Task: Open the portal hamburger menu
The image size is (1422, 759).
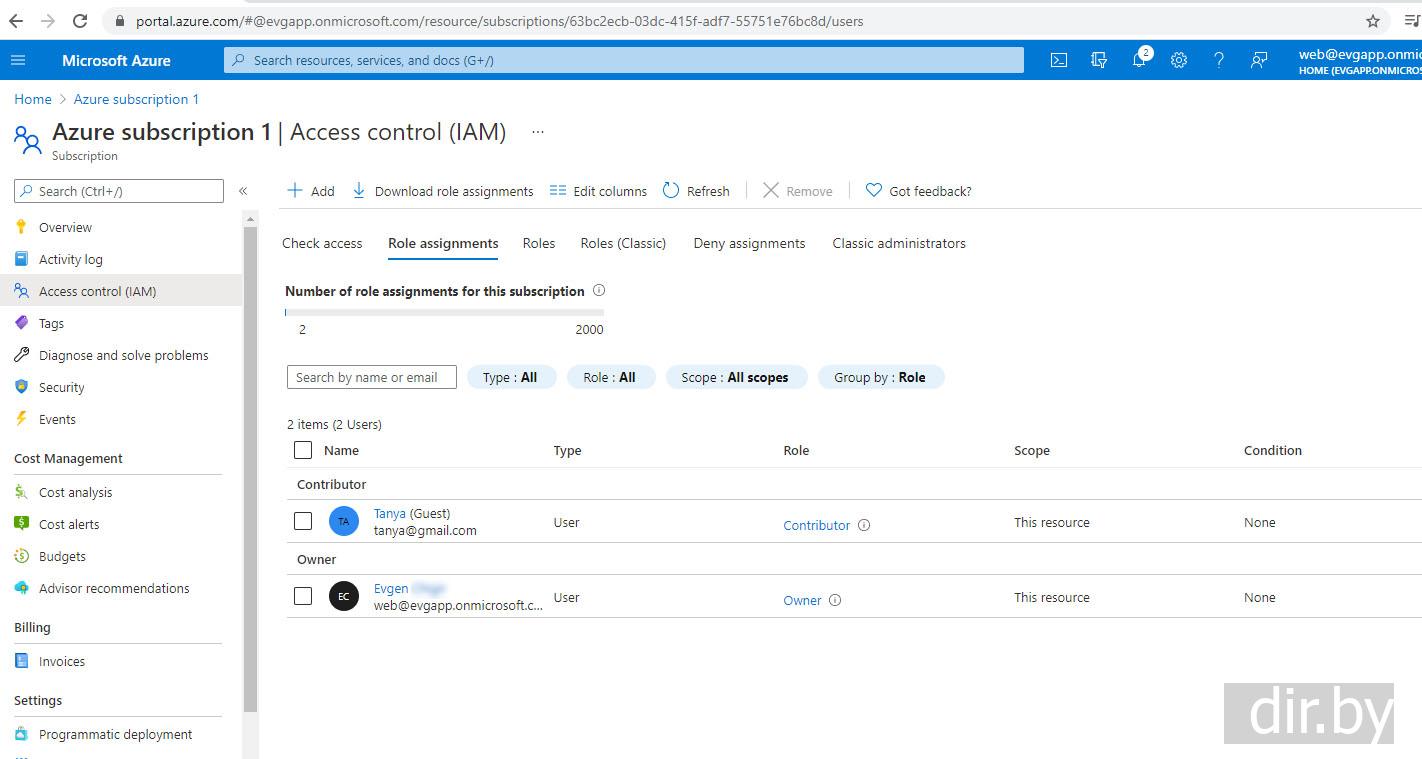Action: coord(18,60)
